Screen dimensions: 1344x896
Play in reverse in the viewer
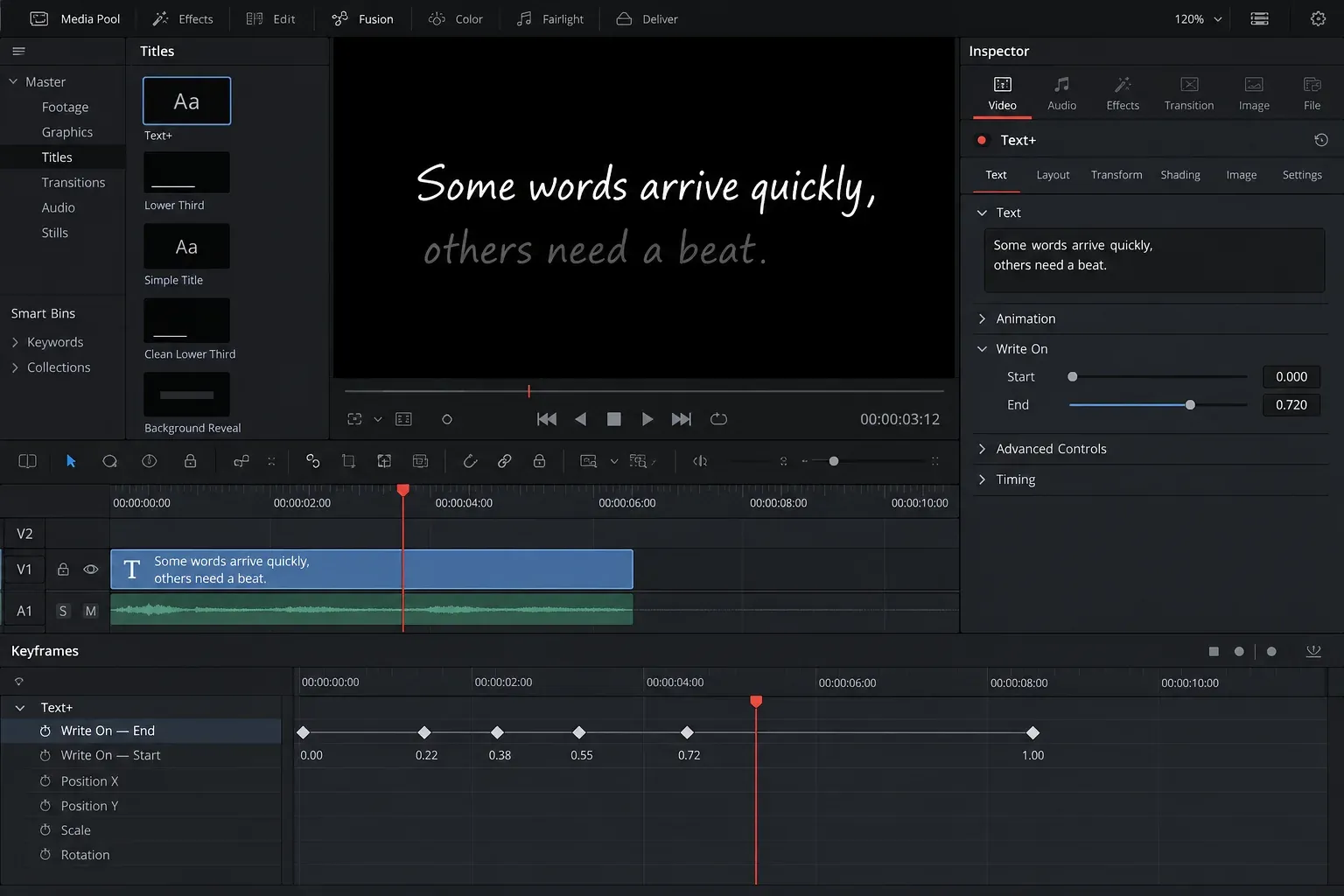(x=580, y=419)
